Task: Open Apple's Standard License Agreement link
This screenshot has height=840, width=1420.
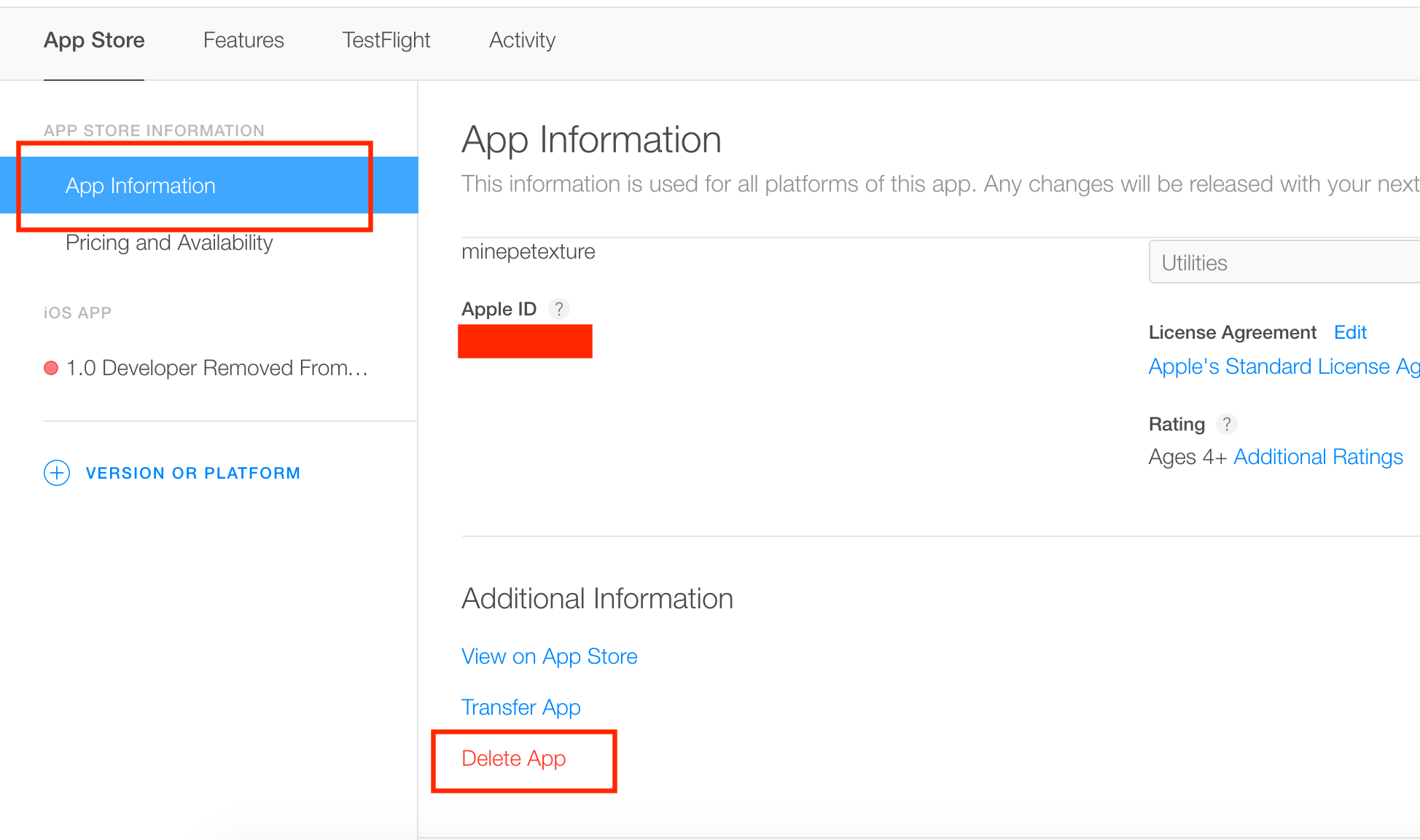Action: point(1283,366)
